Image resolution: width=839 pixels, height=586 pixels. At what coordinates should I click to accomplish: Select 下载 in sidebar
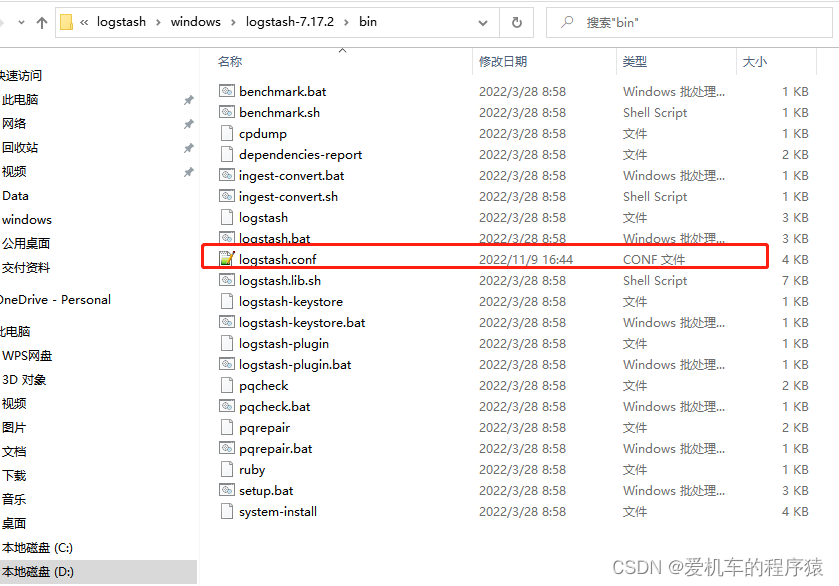click(x=14, y=476)
